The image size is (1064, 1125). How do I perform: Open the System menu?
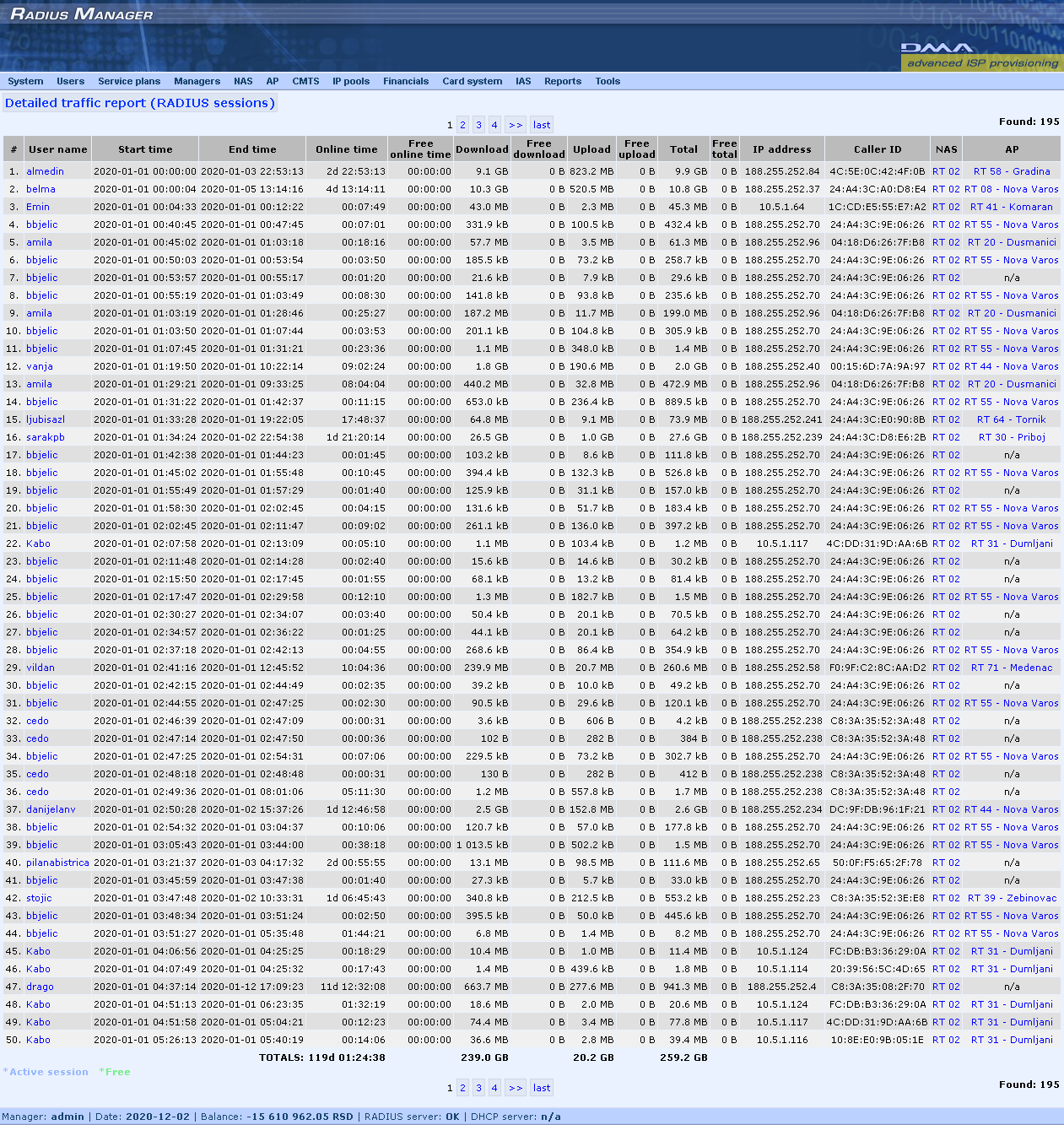coord(25,82)
